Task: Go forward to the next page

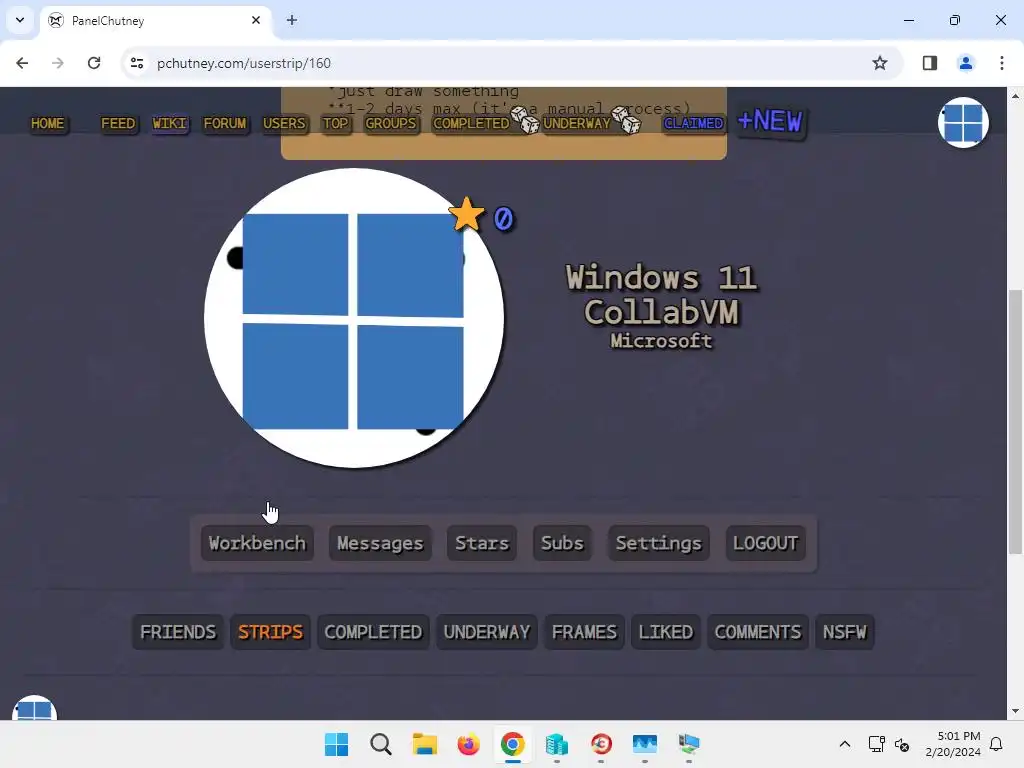Action: click(58, 63)
